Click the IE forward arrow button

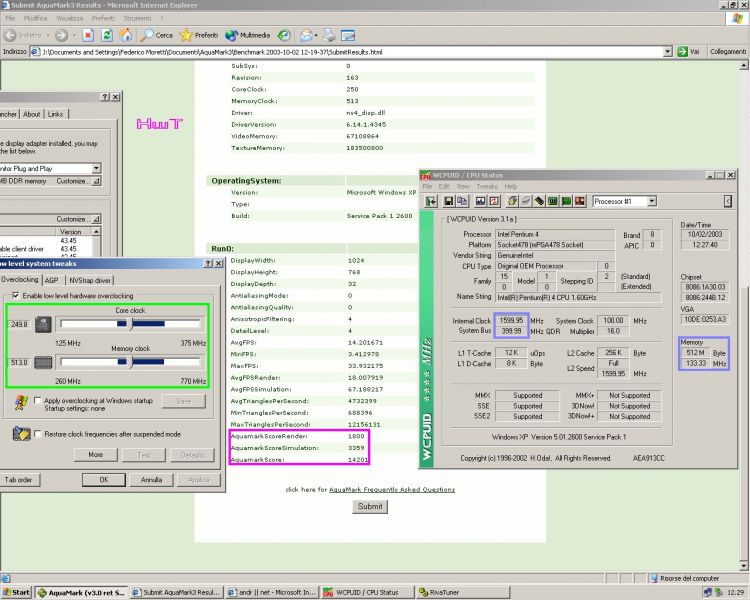tap(61, 35)
